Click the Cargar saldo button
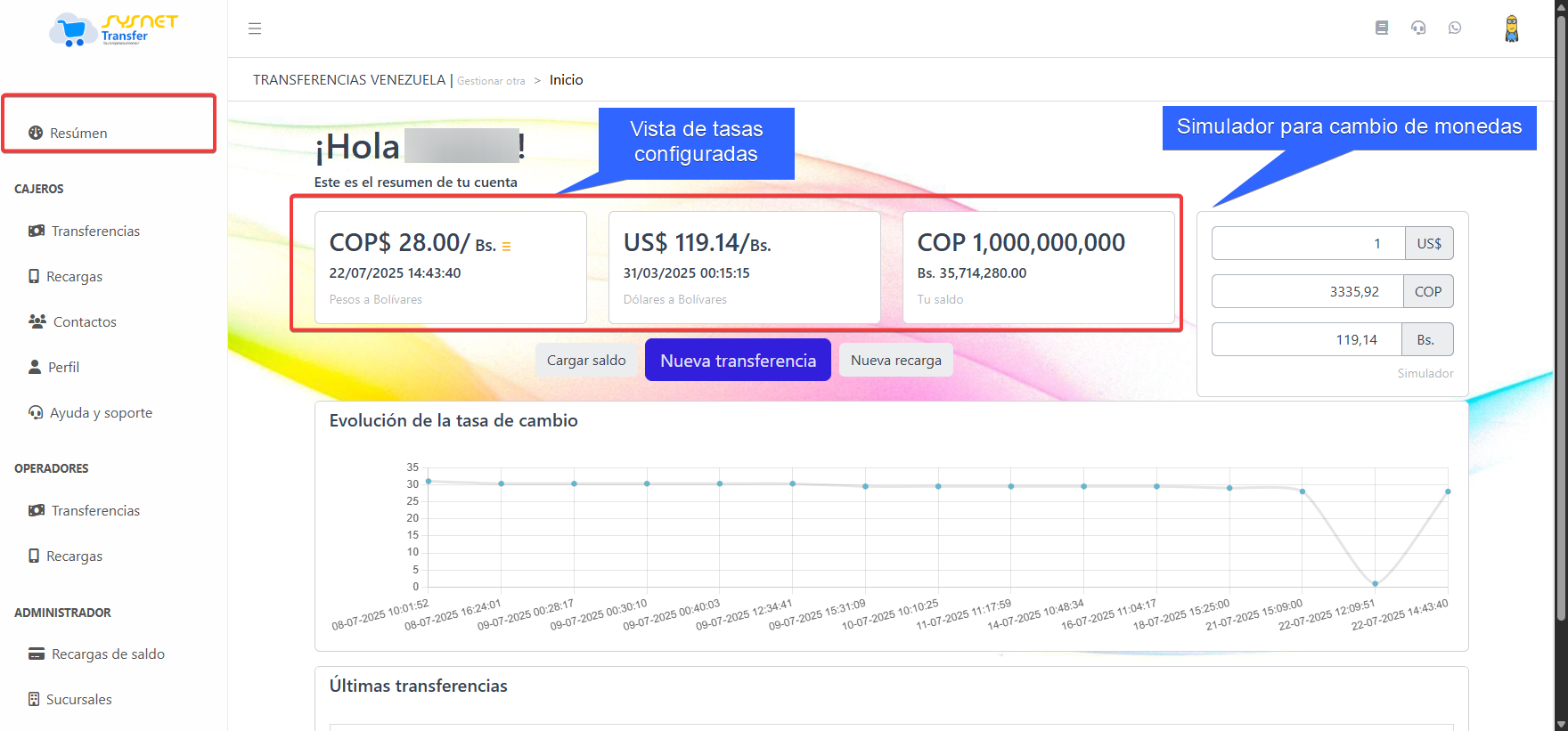Screen dimensions: 1568x731 [586, 360]
